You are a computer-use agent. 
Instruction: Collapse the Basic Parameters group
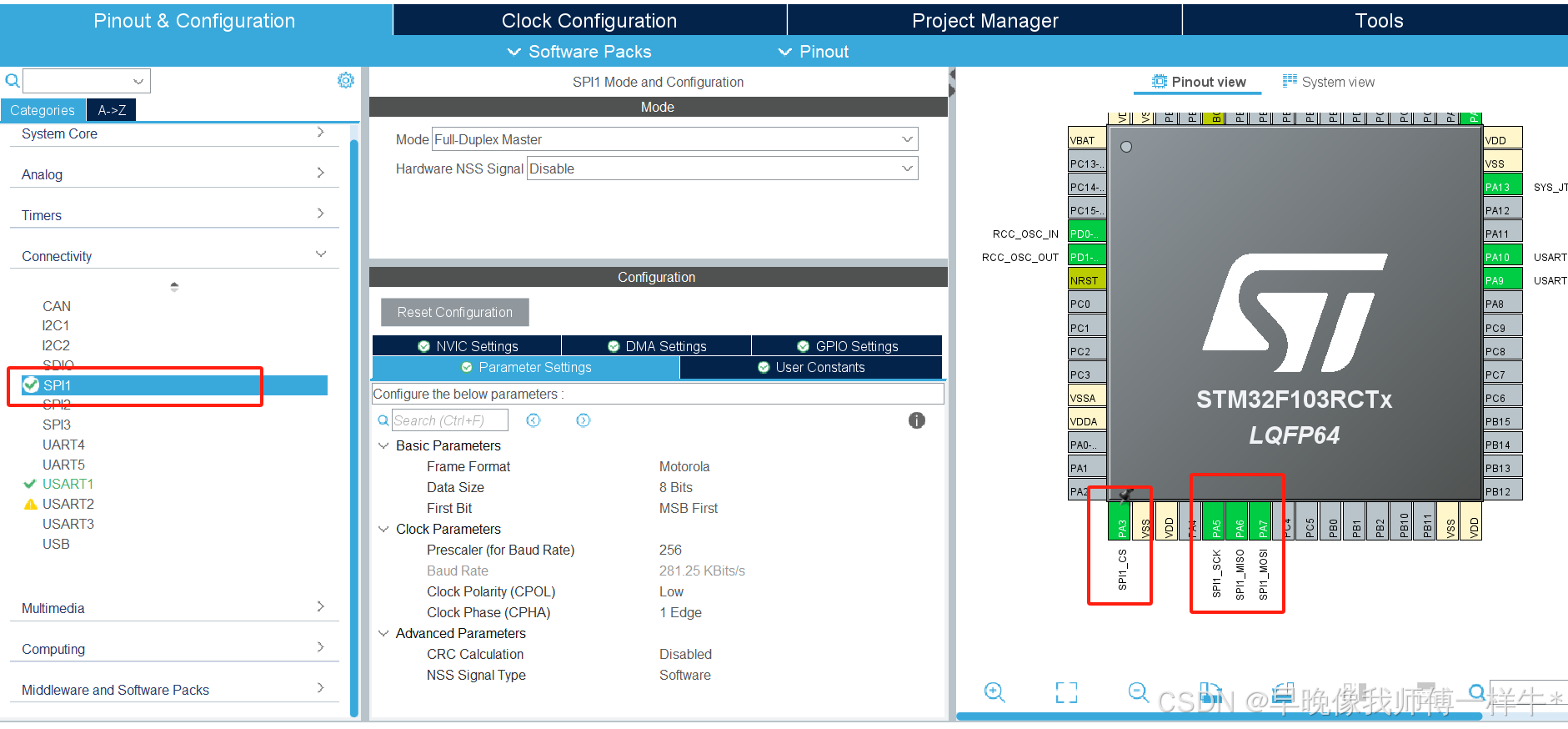pos(383,445)
